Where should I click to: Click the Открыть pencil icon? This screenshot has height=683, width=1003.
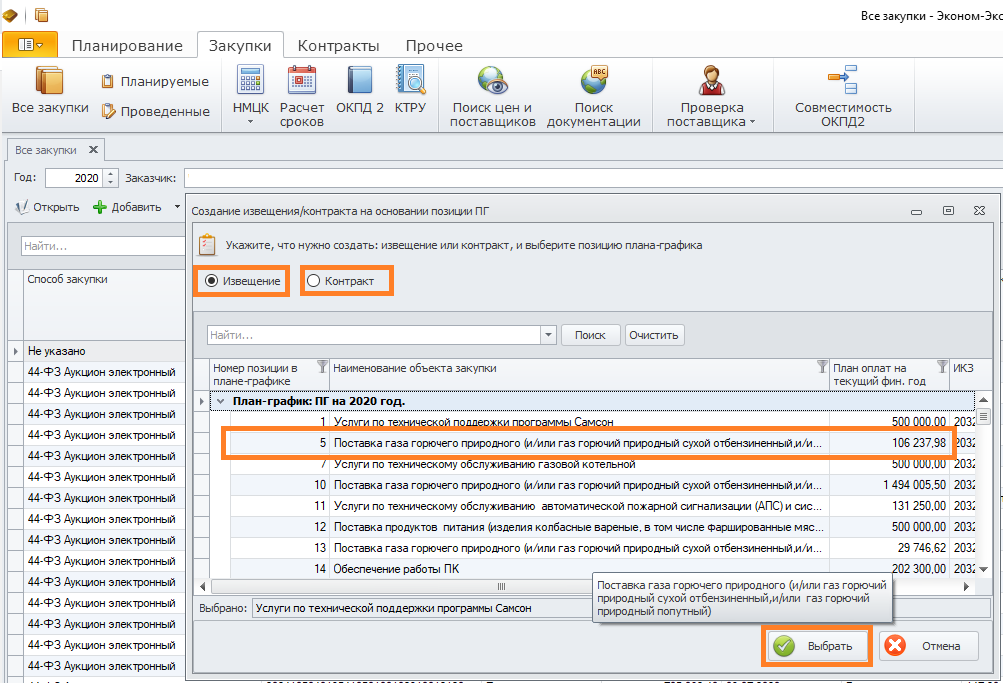coord(22,207)
